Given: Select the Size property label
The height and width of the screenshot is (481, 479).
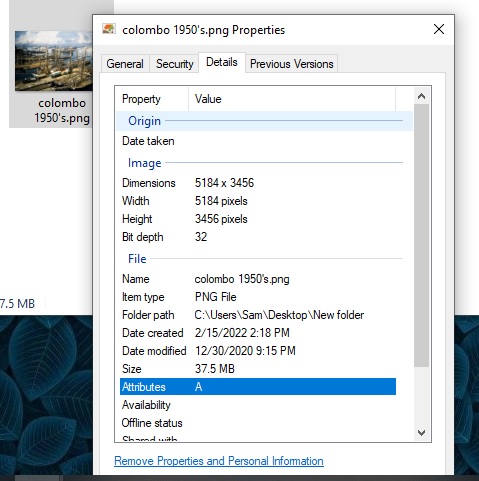Looking at the screenshot, I should (132, 369).
